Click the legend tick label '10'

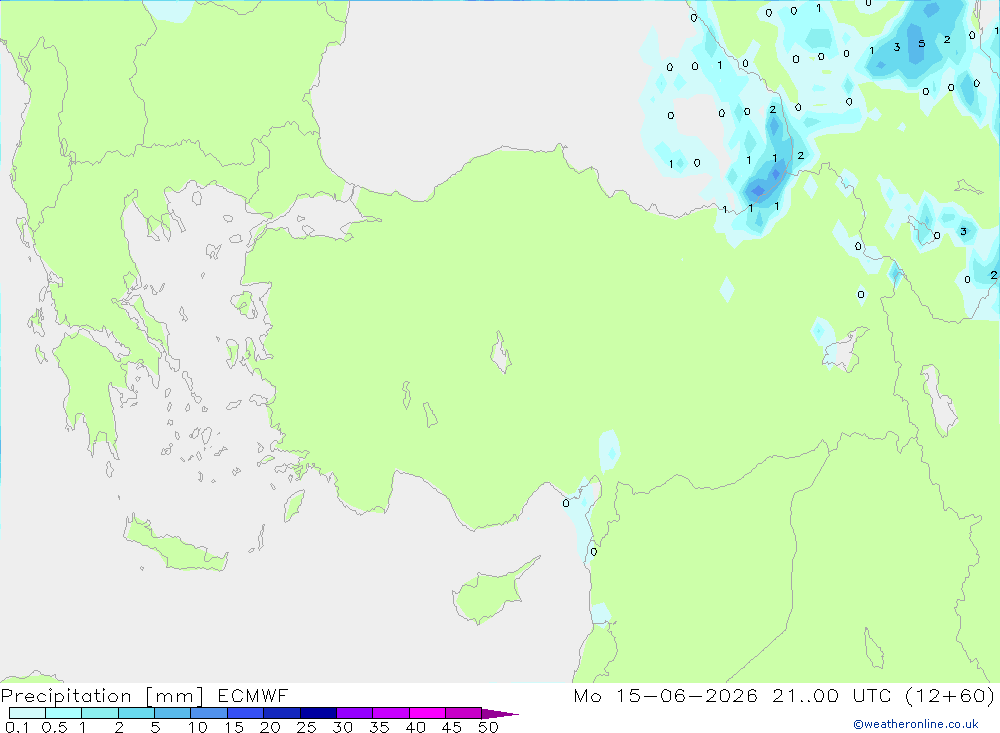point(198,727)
